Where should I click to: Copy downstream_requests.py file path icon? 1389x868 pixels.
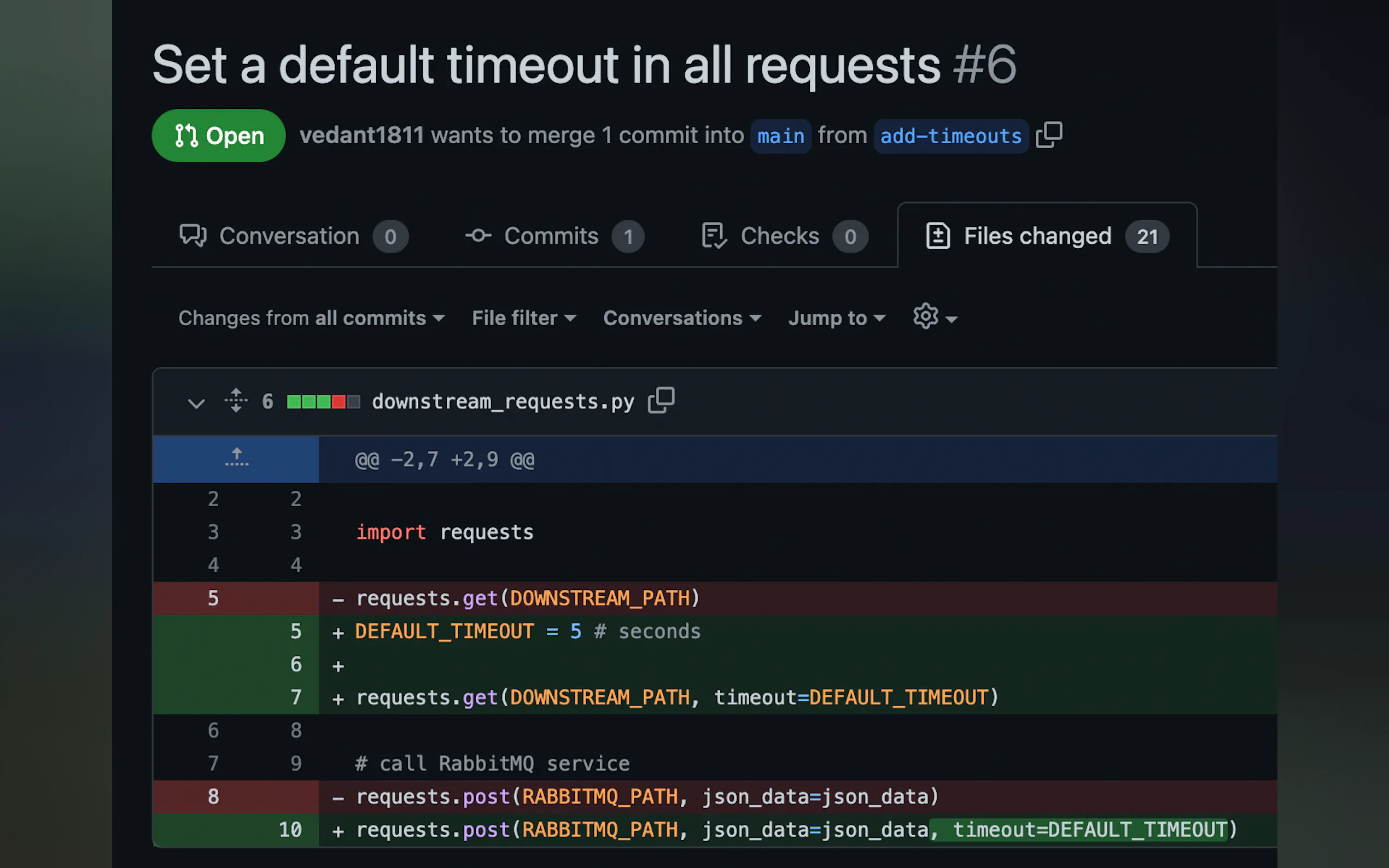point(661,400)
